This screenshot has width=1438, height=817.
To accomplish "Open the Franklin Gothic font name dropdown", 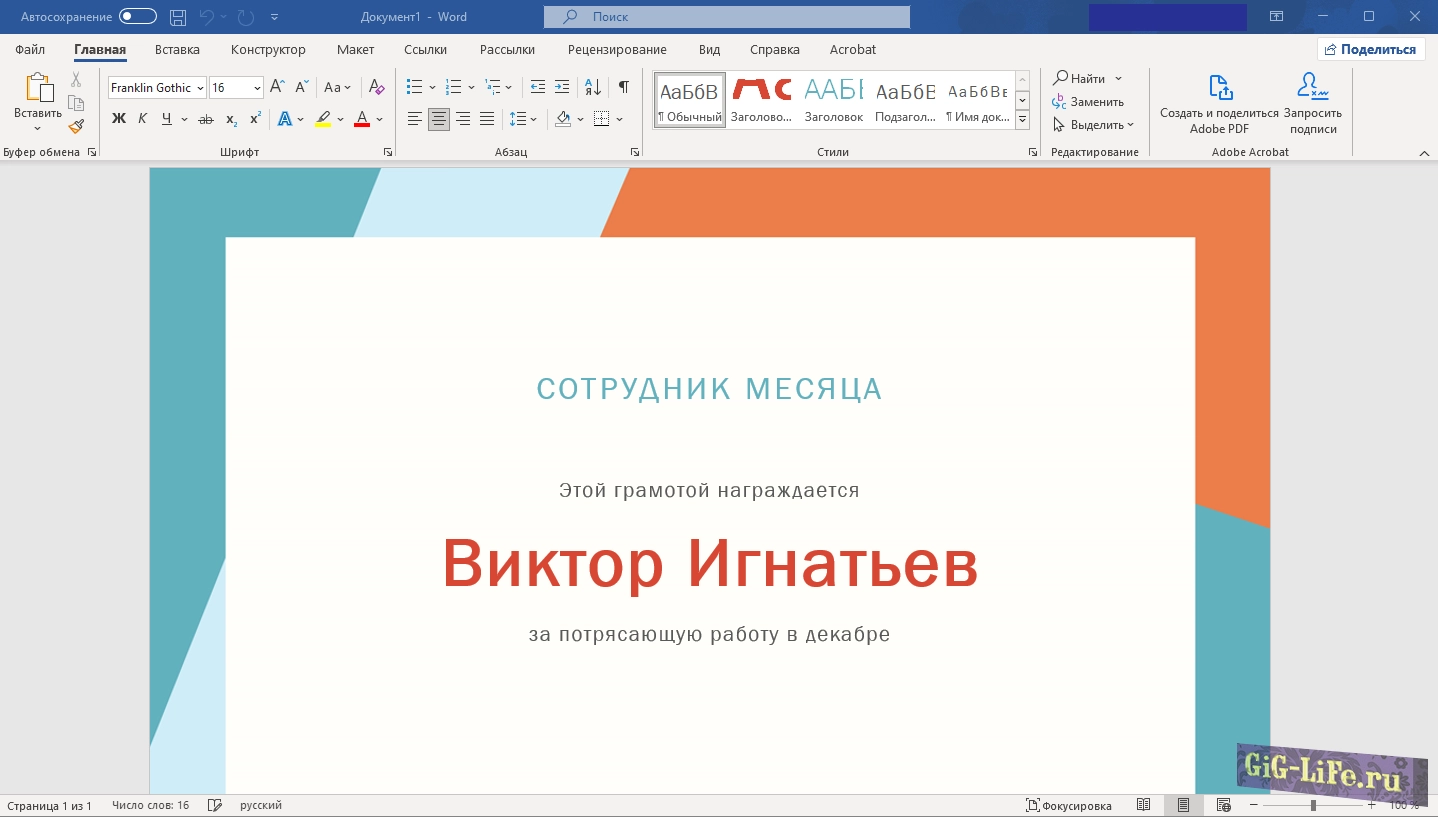I will (200, 88).
